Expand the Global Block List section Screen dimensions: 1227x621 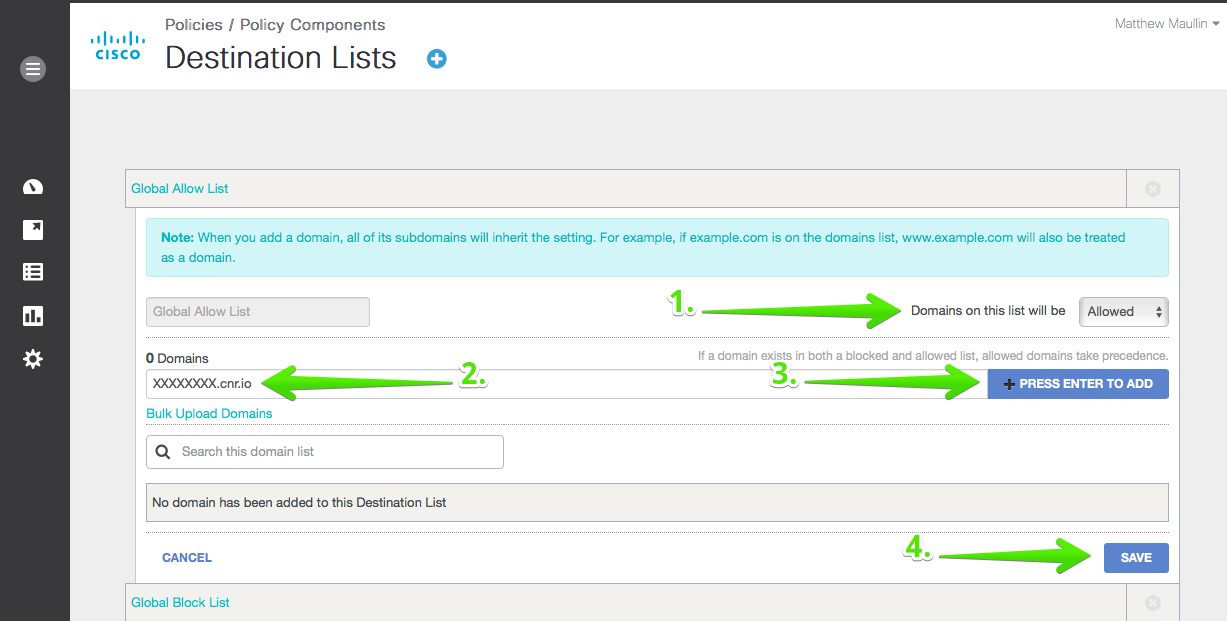181,603
